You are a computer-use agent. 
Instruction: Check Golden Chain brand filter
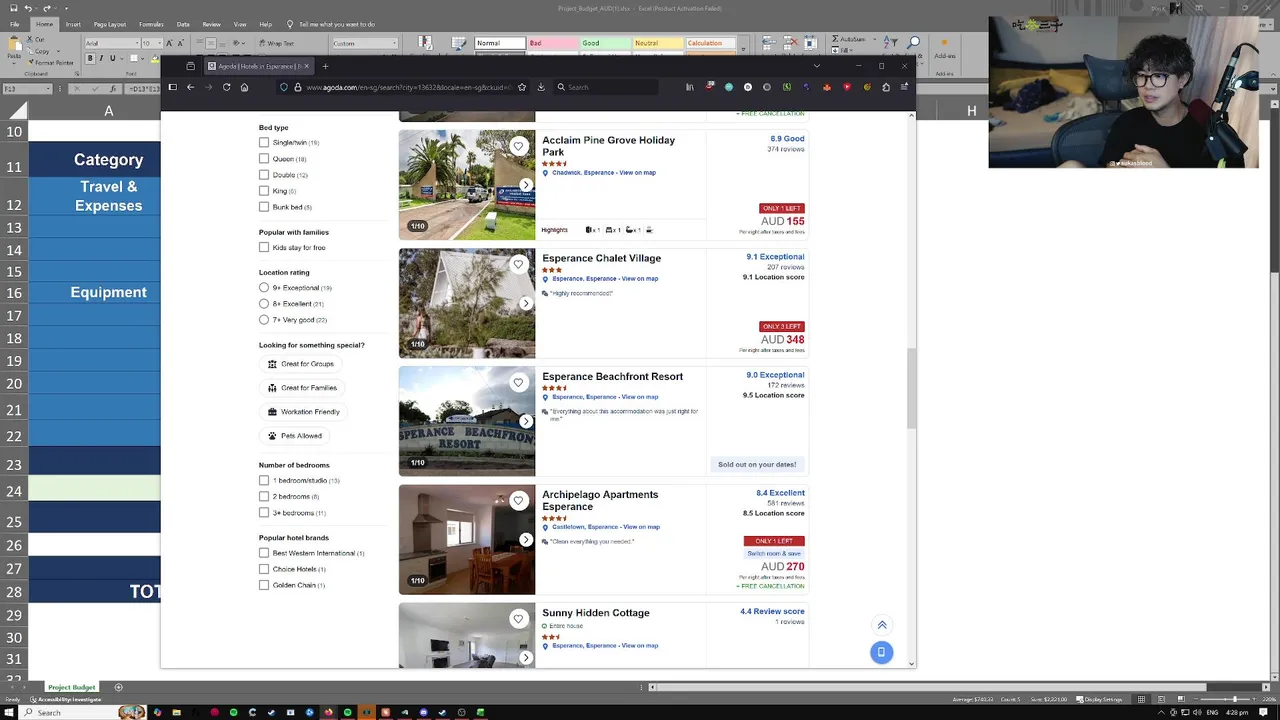coord(264,585)
